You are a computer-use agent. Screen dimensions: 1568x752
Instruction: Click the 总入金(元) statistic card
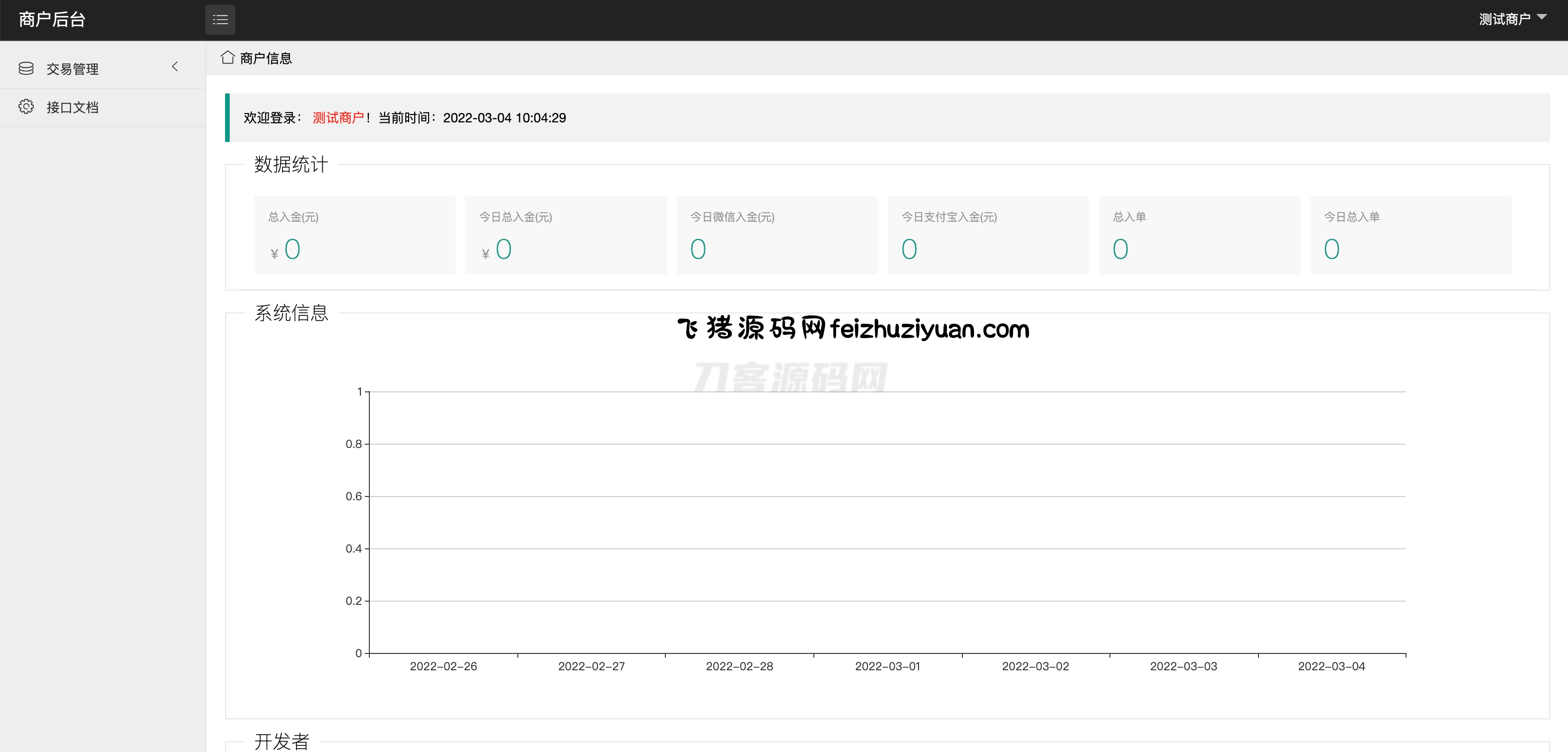point(354,235)
